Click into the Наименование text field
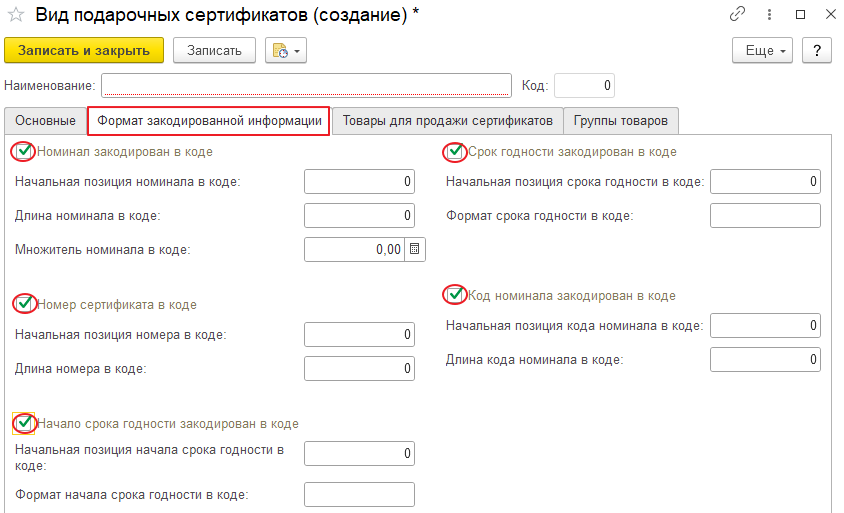This screenshot has width=844, height=513. point(306,86)
